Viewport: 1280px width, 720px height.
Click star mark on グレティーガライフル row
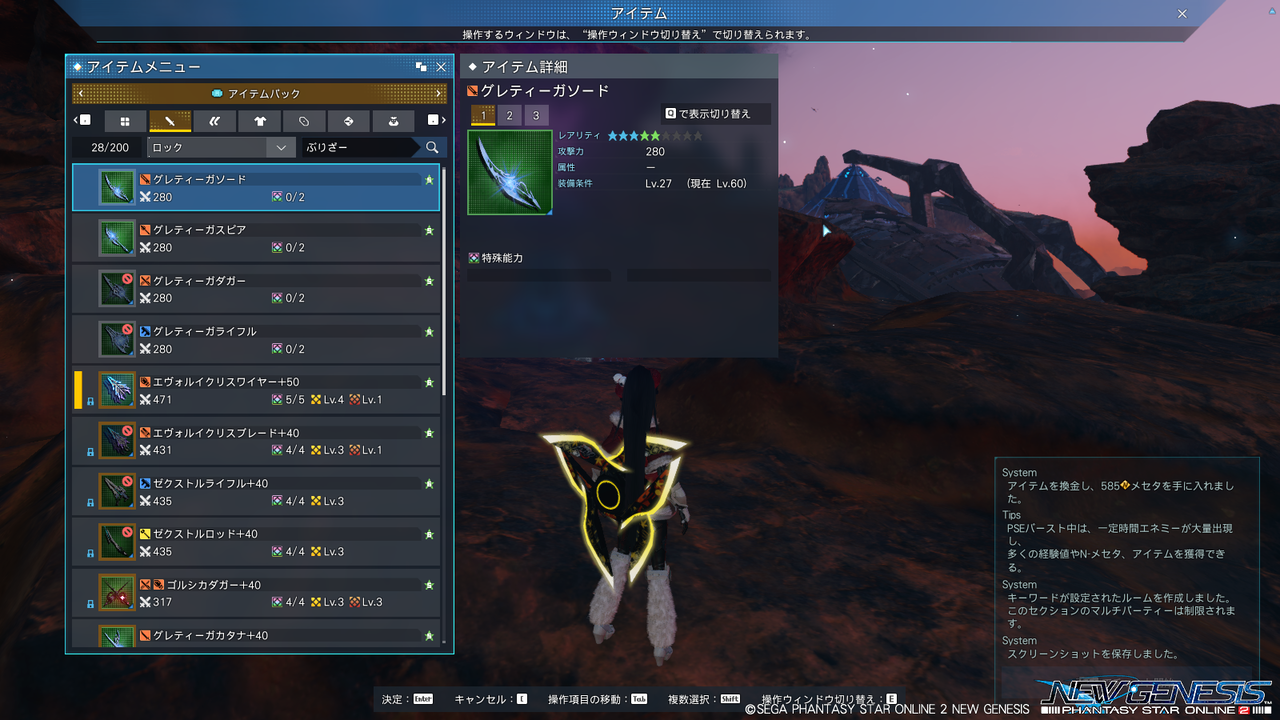tap(429, 331)
